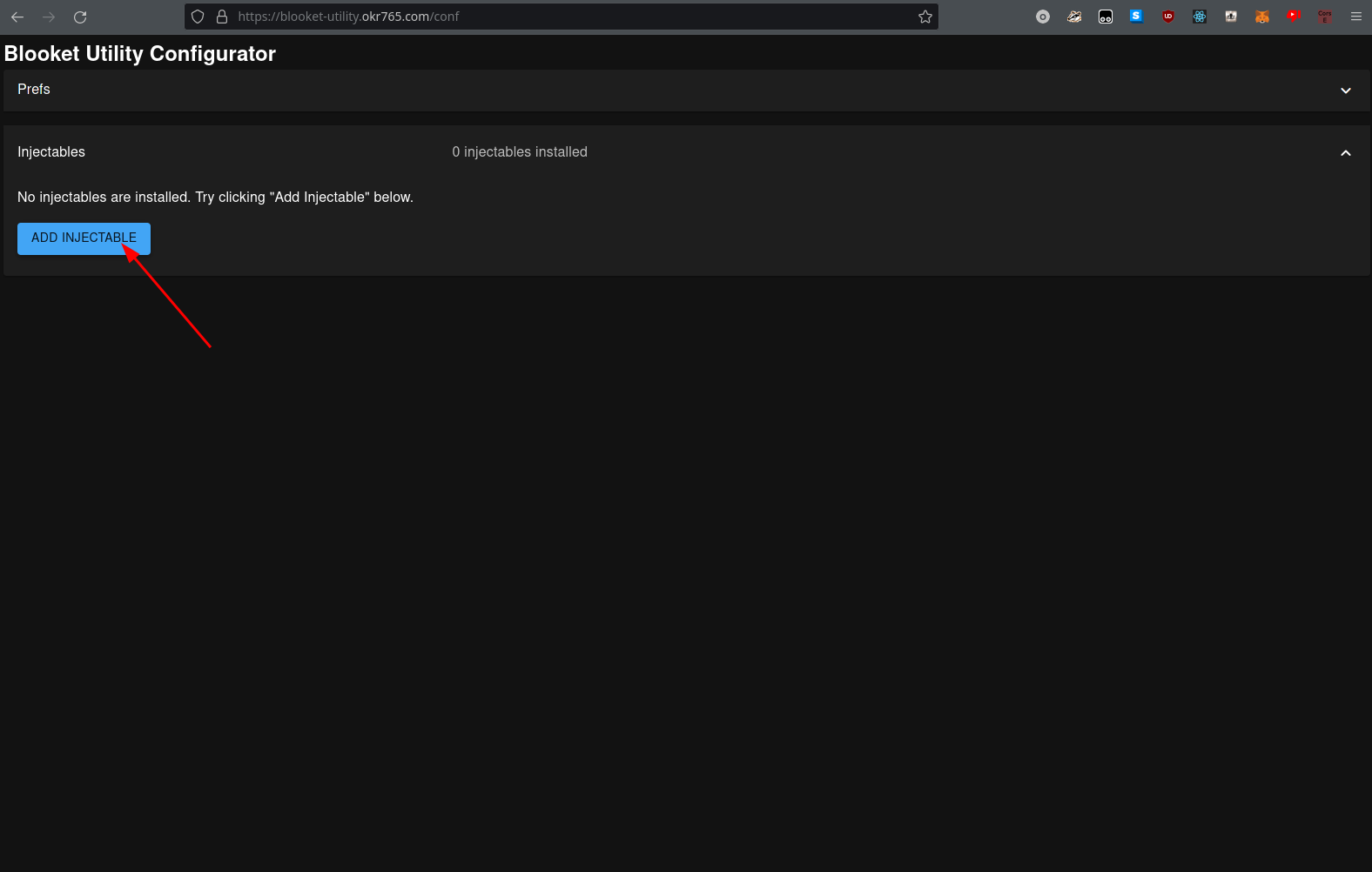The width and height of the screenshot is (1372, 872).
Task: Open the uBlock Origin extension
Action: pos(1168,17)
